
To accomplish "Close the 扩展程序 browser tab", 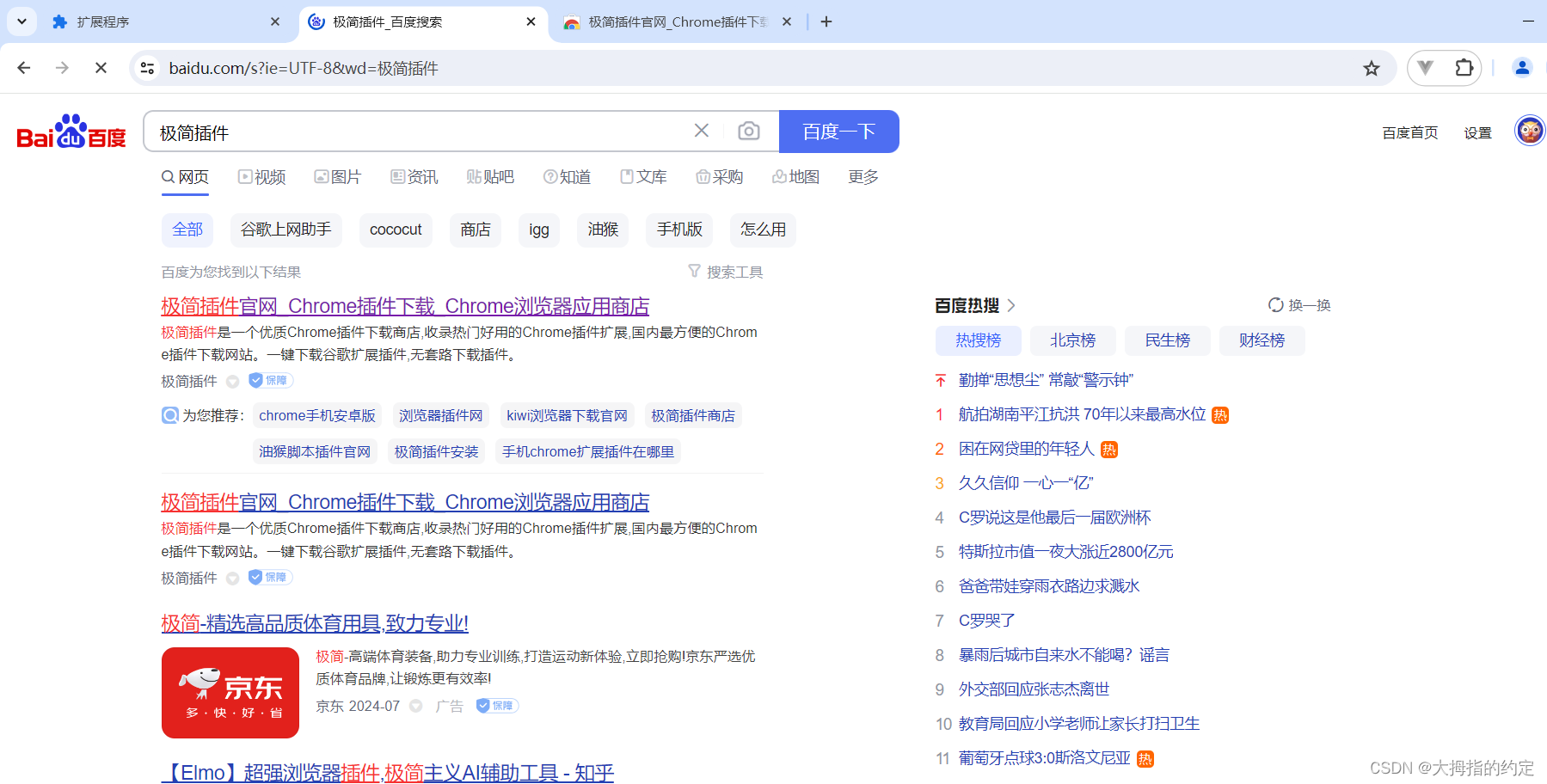I will (275, 21).
